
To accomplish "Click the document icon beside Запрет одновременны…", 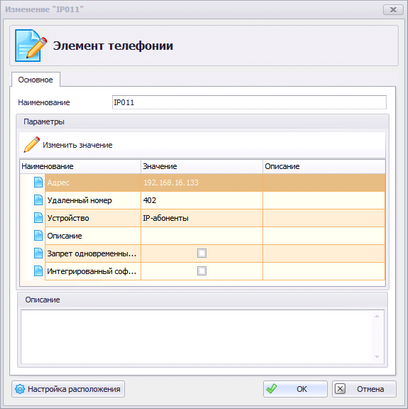I will tap(38, 253).
